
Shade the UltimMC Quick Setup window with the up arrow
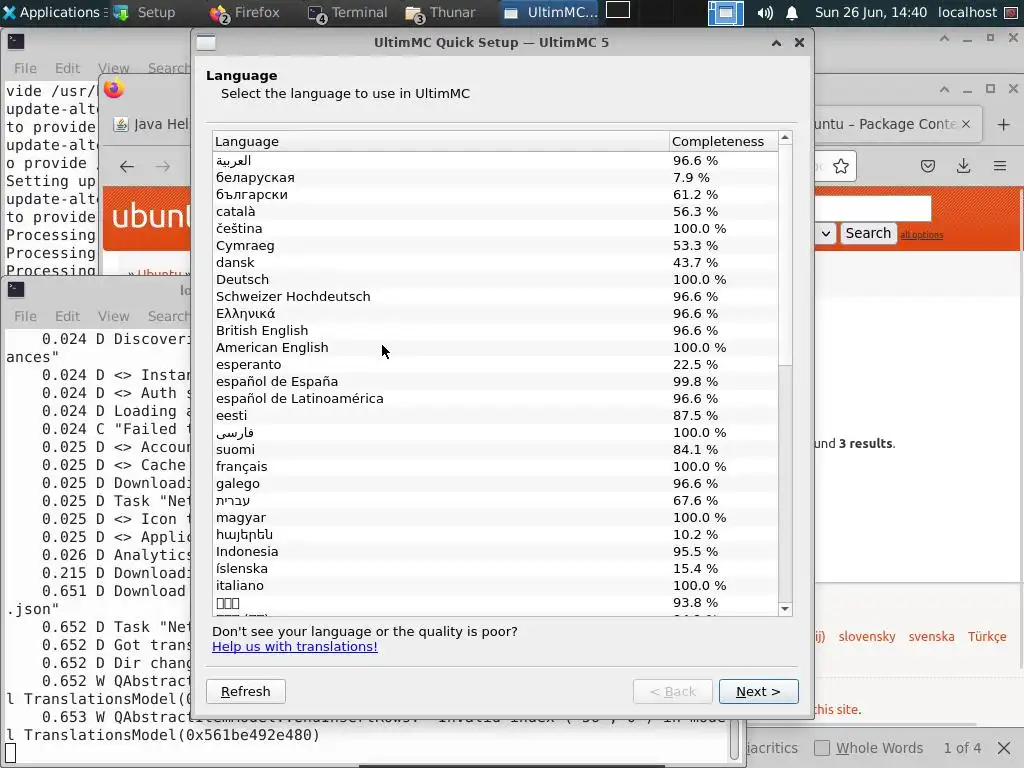coord(776,42)
